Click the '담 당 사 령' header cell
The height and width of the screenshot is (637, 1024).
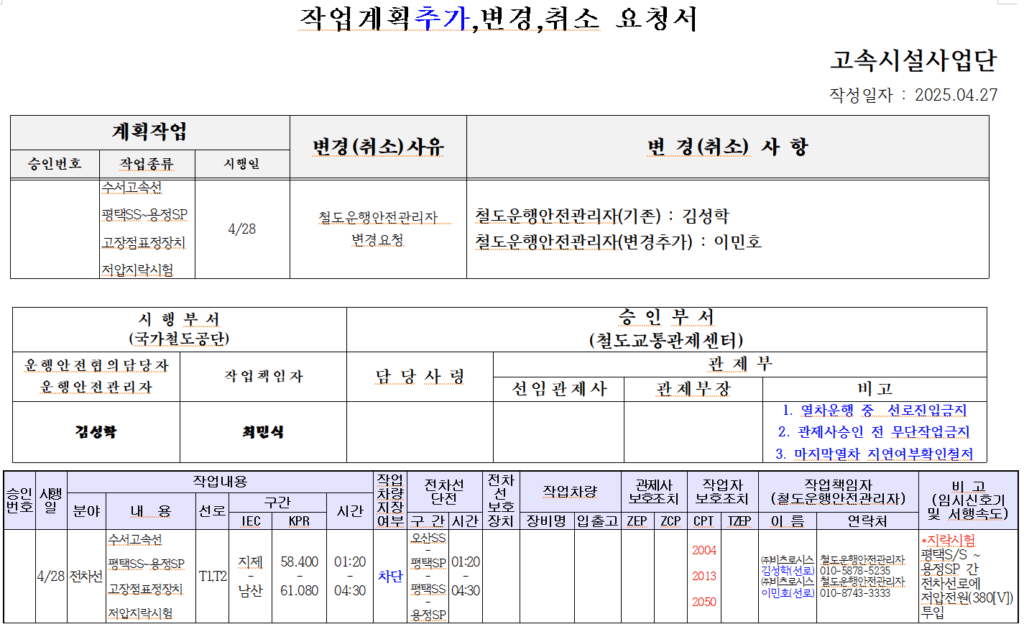pyautogui.click(x=420, y=376)
